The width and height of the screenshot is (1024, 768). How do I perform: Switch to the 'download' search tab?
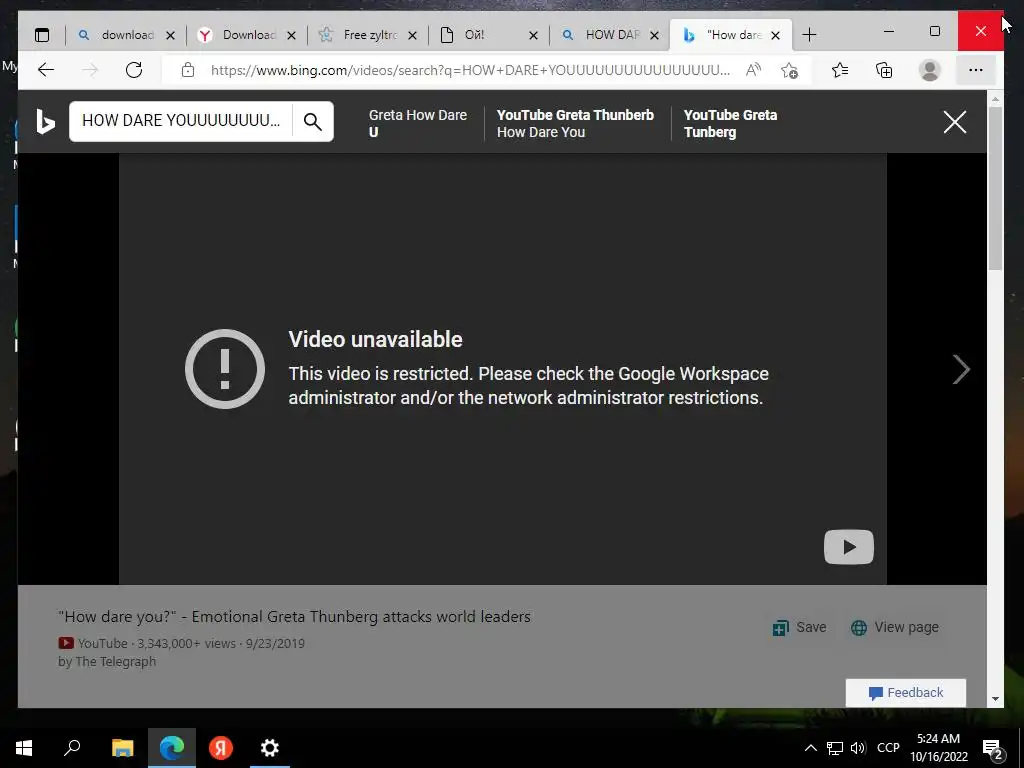tap(125, 35)
